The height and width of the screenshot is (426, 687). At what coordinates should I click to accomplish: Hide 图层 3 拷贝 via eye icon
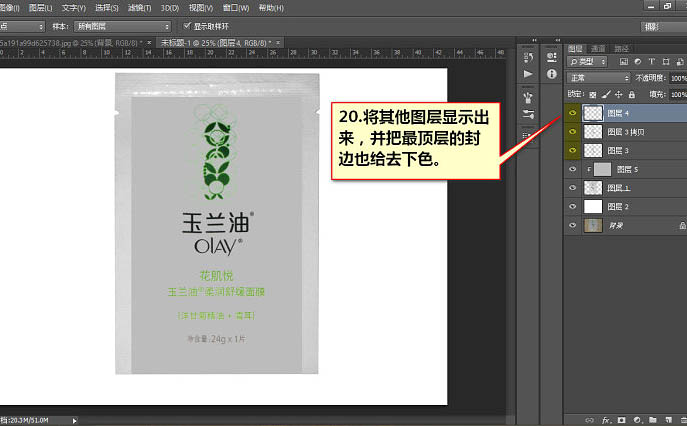572,131
